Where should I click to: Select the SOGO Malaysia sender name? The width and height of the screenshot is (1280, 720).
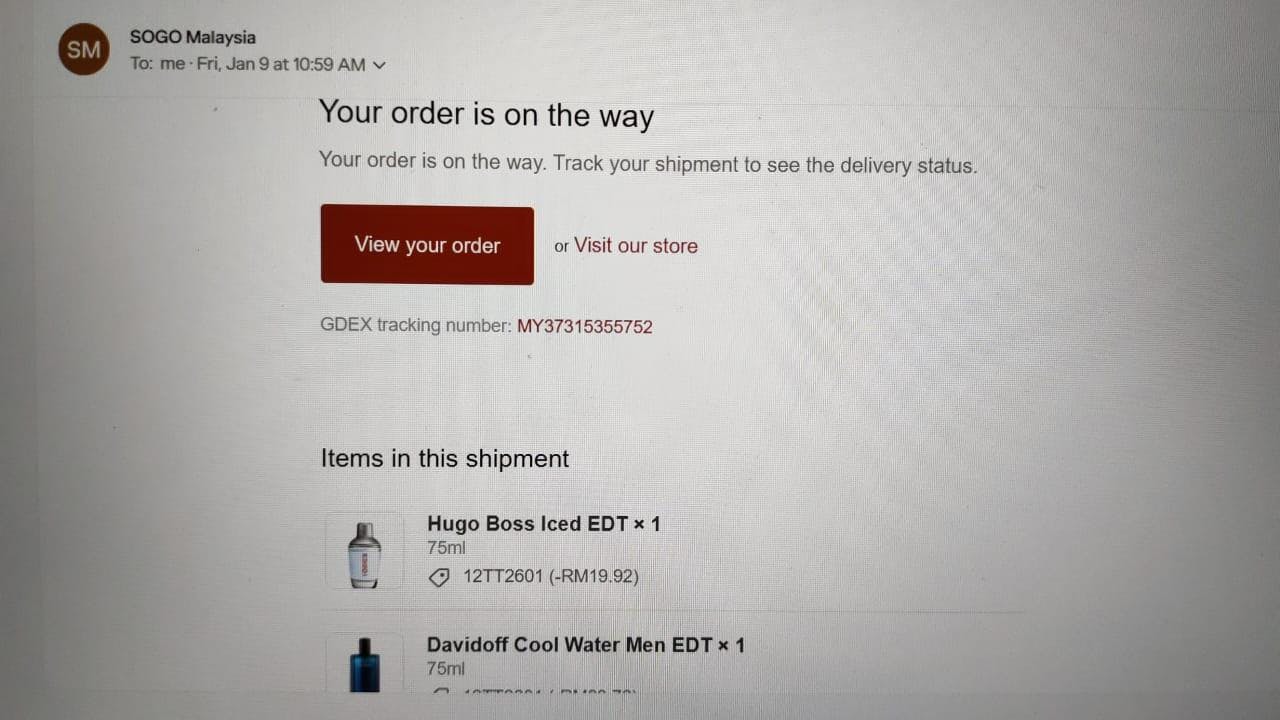point(193,37)
